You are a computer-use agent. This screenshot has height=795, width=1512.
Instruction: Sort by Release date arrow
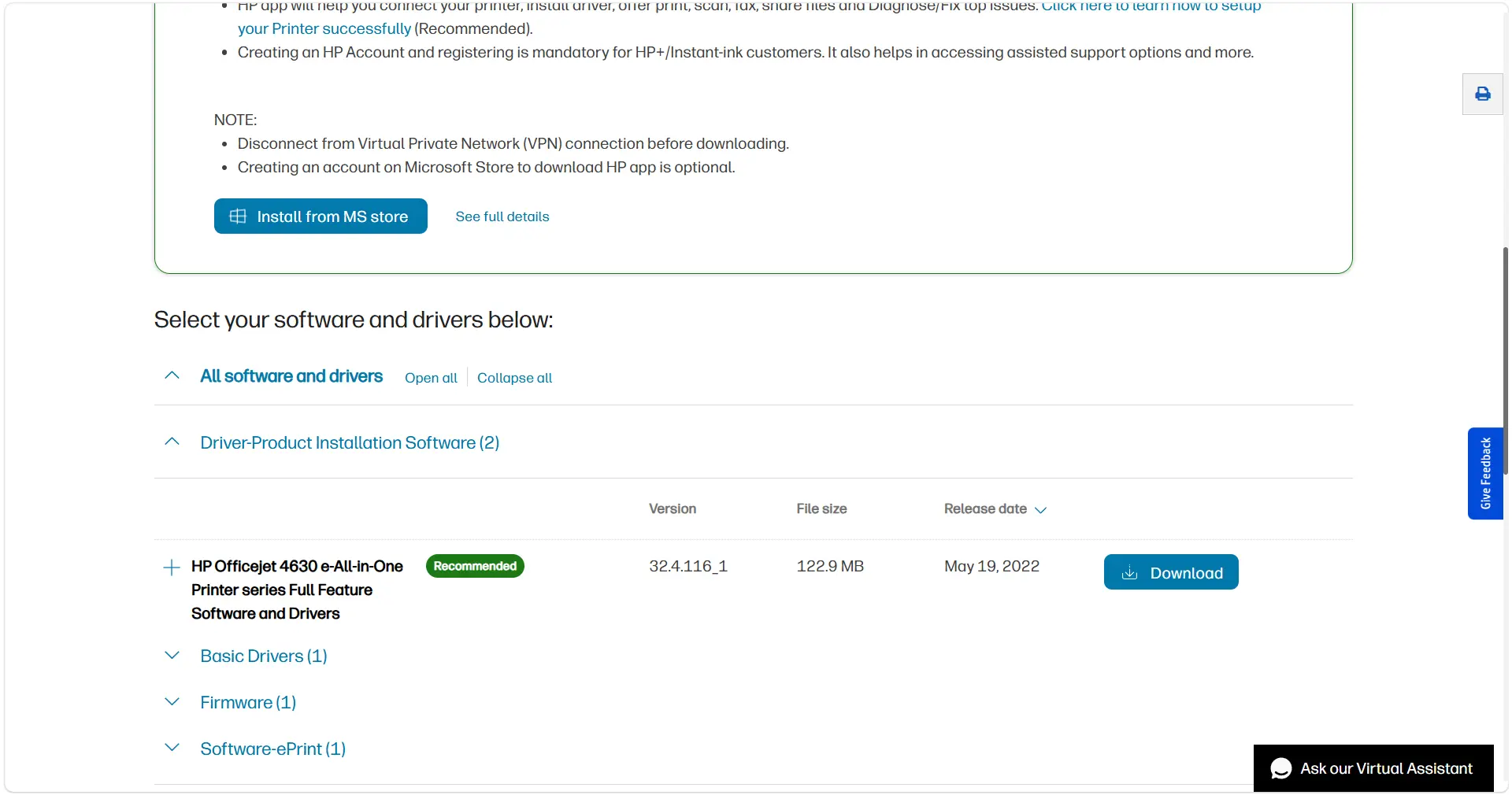tap(1040, 510)
